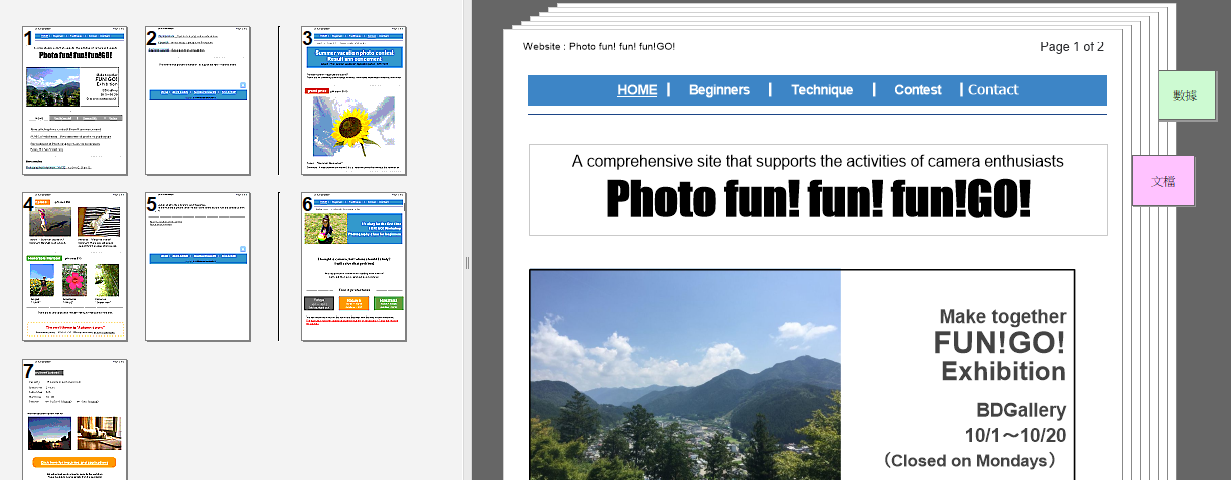The image size is (1231, 480).
Task: Open the Beginners navigation link
Action: [x=719, y=90]
